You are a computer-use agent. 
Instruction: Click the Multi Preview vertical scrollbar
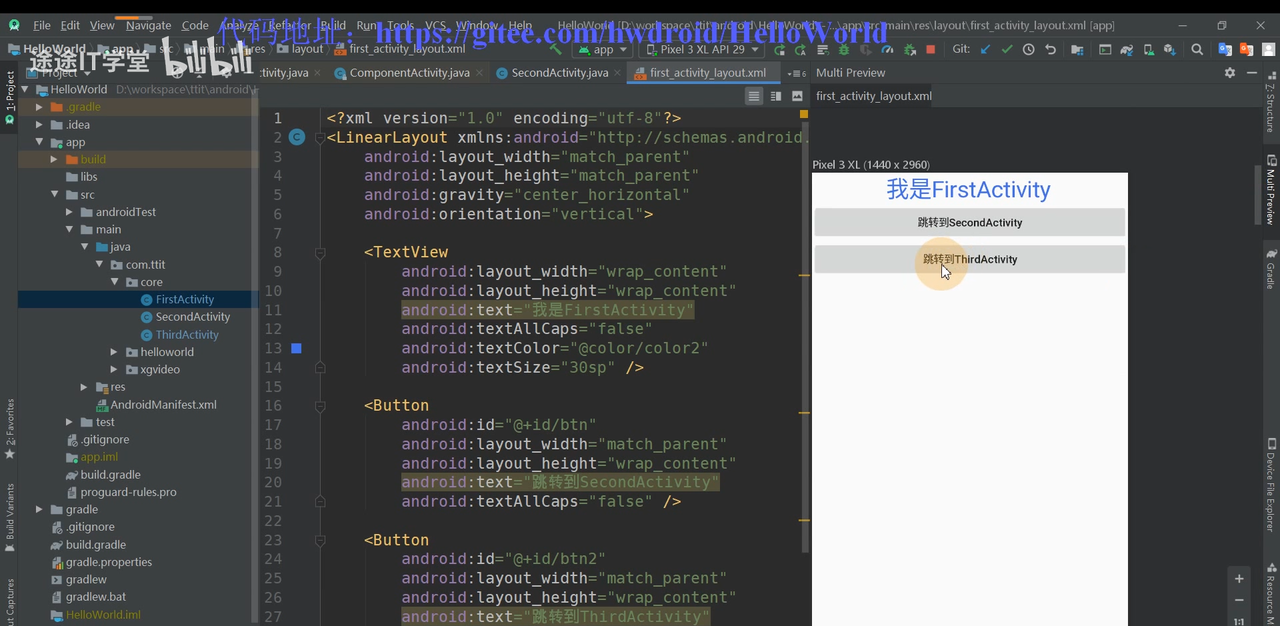pos(1258,195)
